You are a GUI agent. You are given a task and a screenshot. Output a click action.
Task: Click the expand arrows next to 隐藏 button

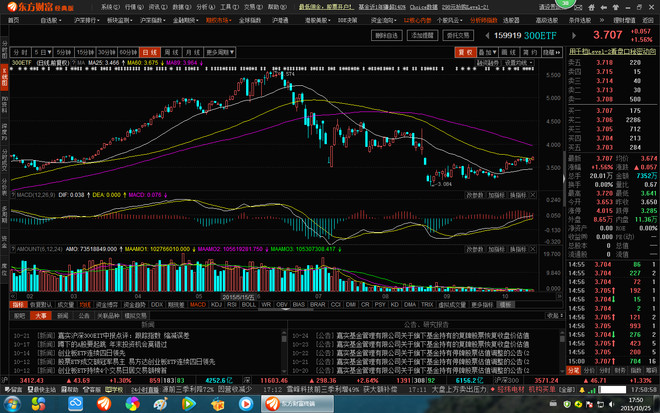[558, 53]
